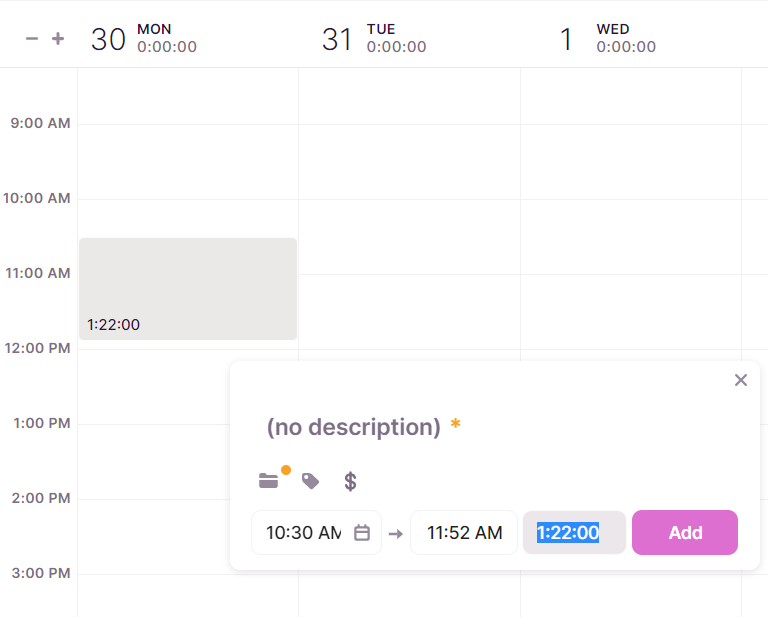Click Tuesday's 10:00 AM time slot
Image resolution: width=768 pixels, height=617 pixels.
[409, 237]
